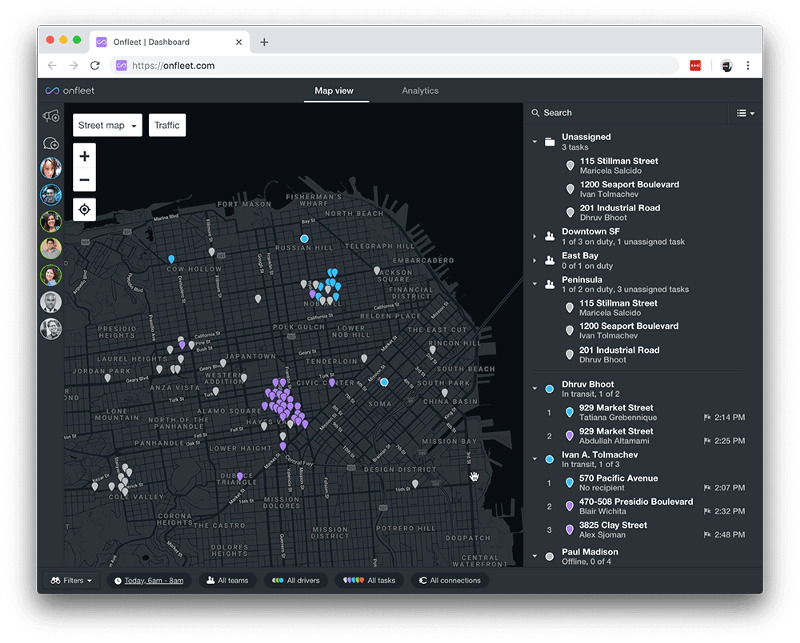This screenshot has width=800, height=643.
Task: Open the new chat message icon
Action: coord(51,143)
